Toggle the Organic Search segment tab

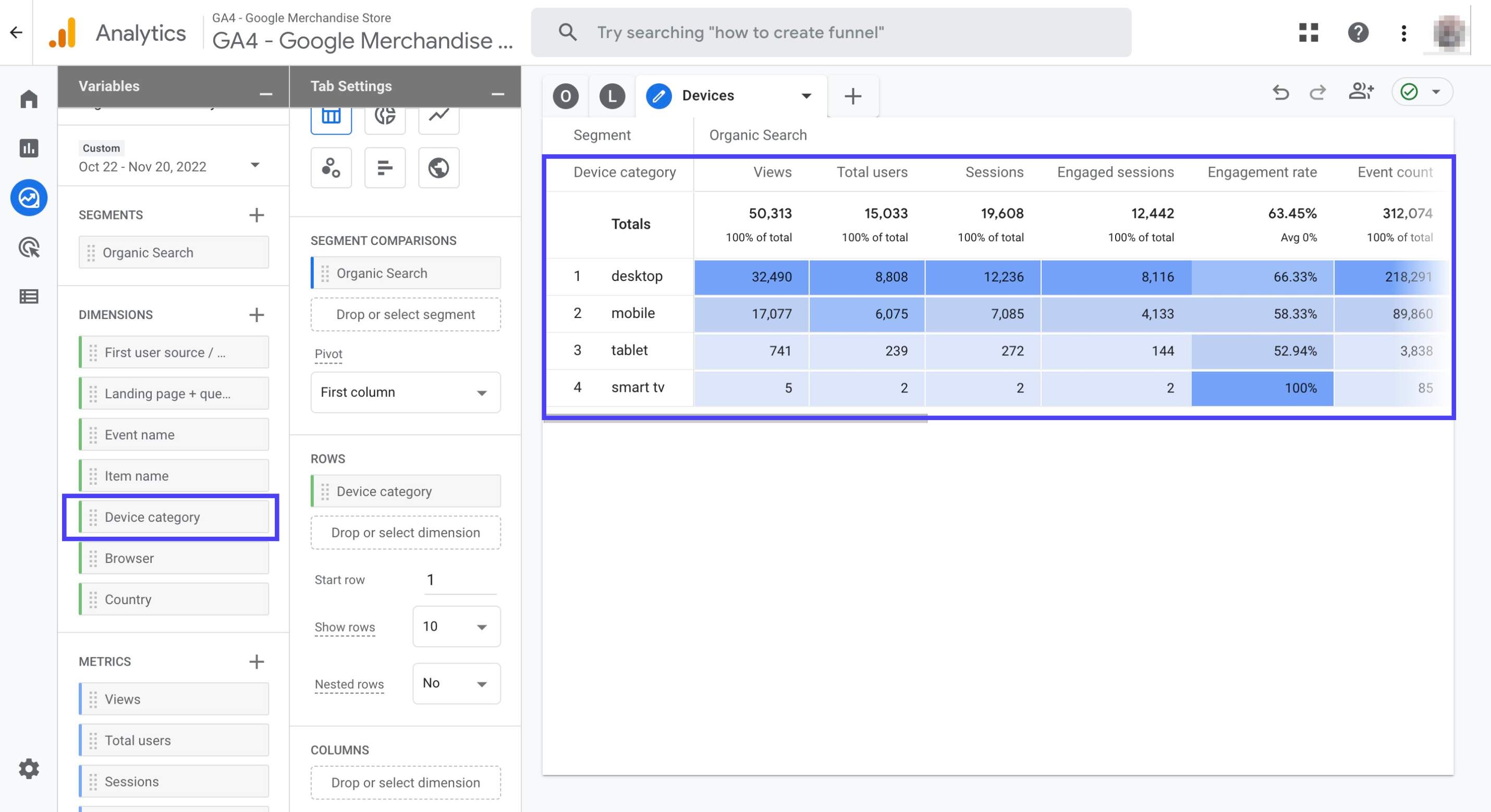point(757,133)
